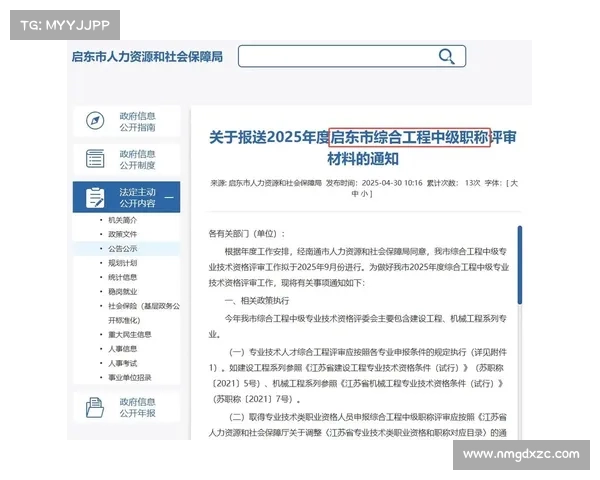
Task: Focus the site search input box
Action: point(340,56)
